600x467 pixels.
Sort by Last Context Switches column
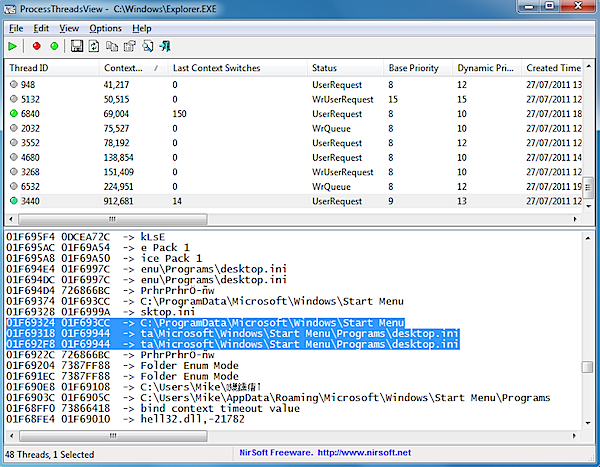[238, 68]
